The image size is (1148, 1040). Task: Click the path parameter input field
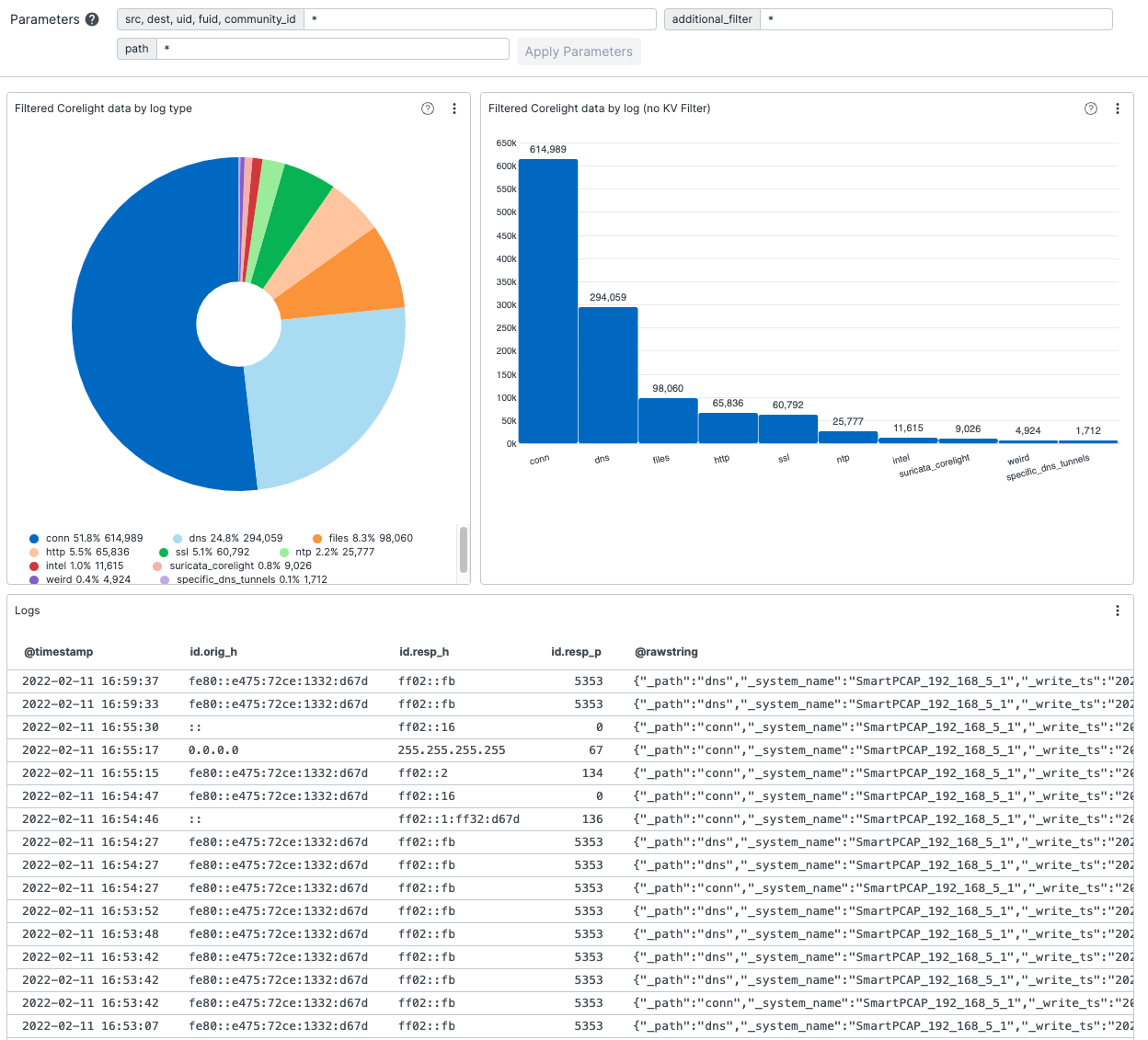(x=332, y=49)
